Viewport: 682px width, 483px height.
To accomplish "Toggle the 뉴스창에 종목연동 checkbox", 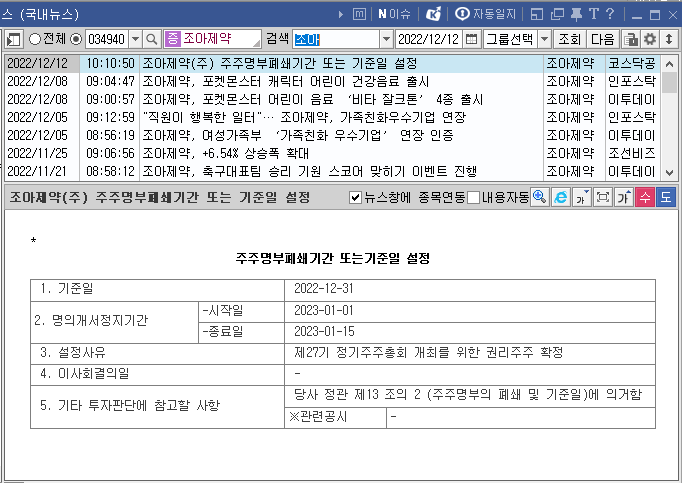I will pos(355,198).
